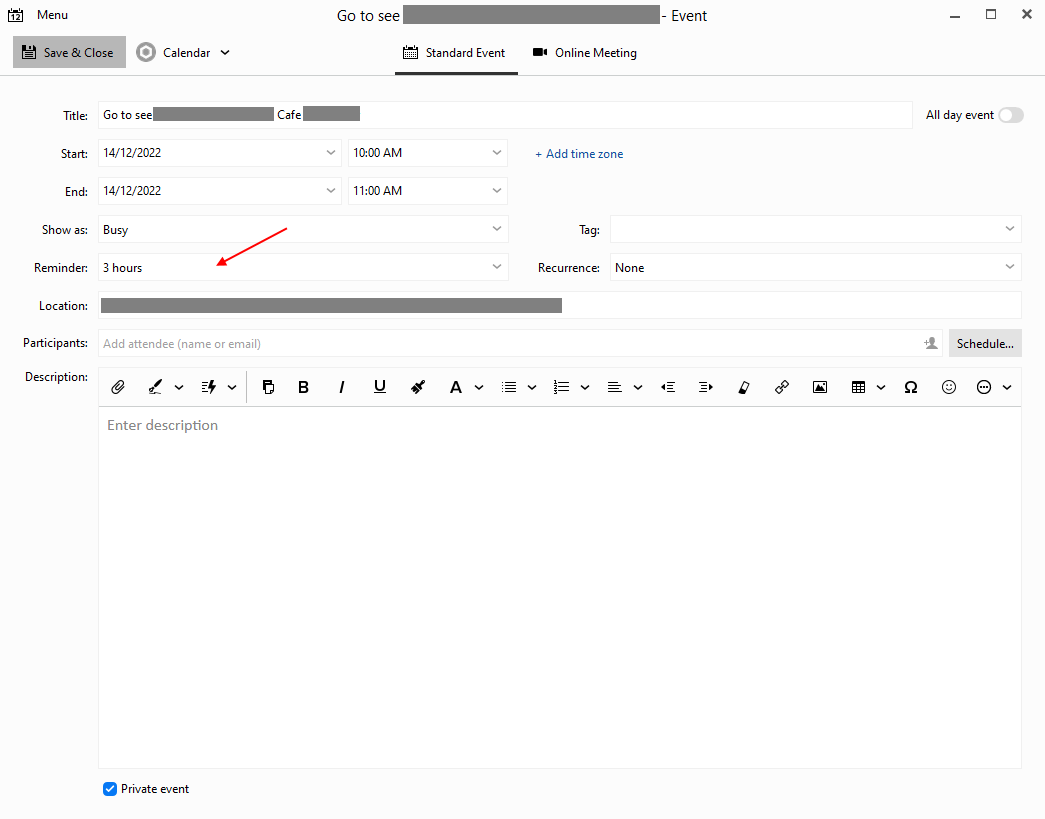This screenshot has height=819, width=1045.
Task: Apply bold formatting in description toolbar
Action: point(303,387)
